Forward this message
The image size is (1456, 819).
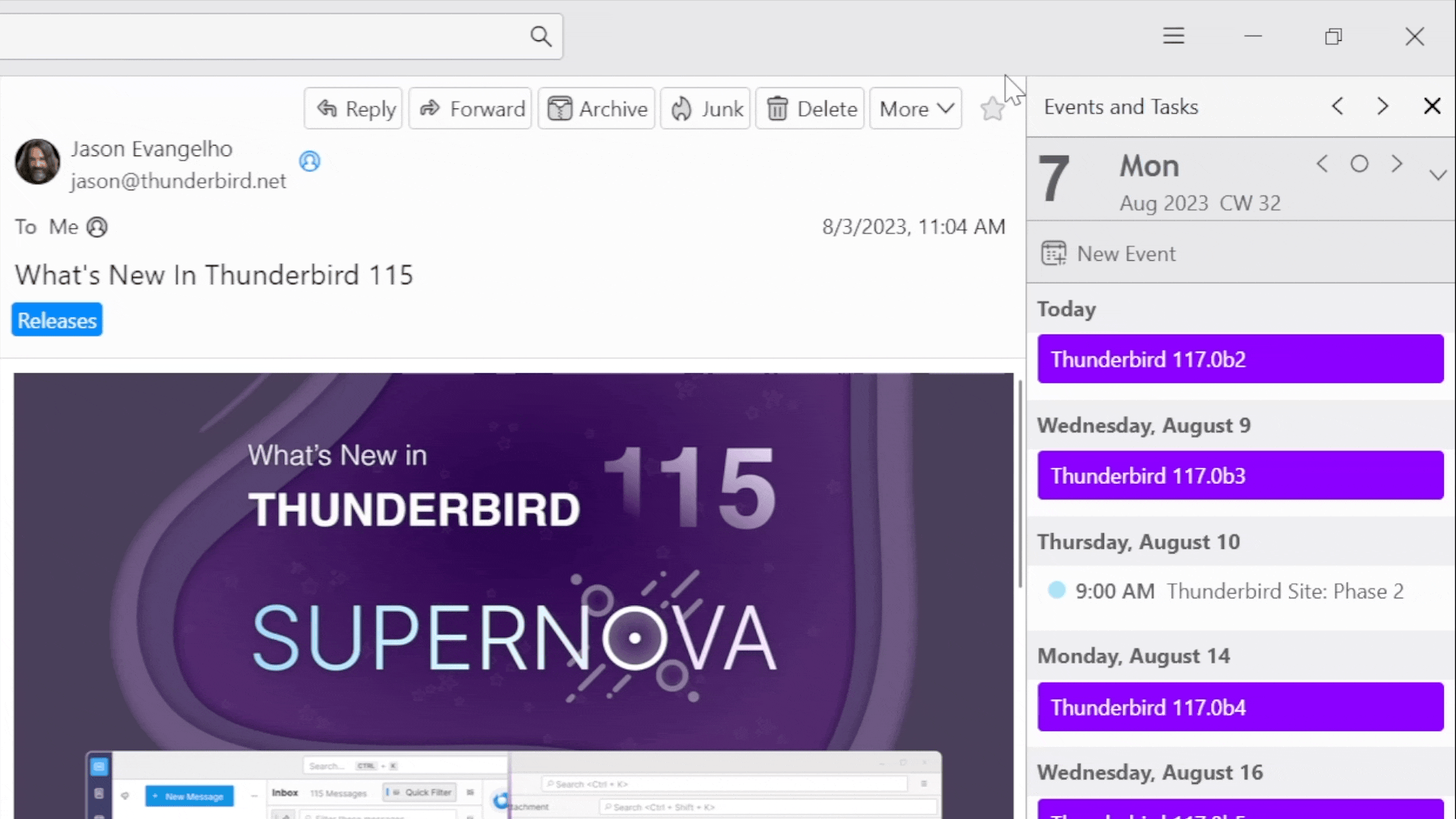tap(470, 108)
